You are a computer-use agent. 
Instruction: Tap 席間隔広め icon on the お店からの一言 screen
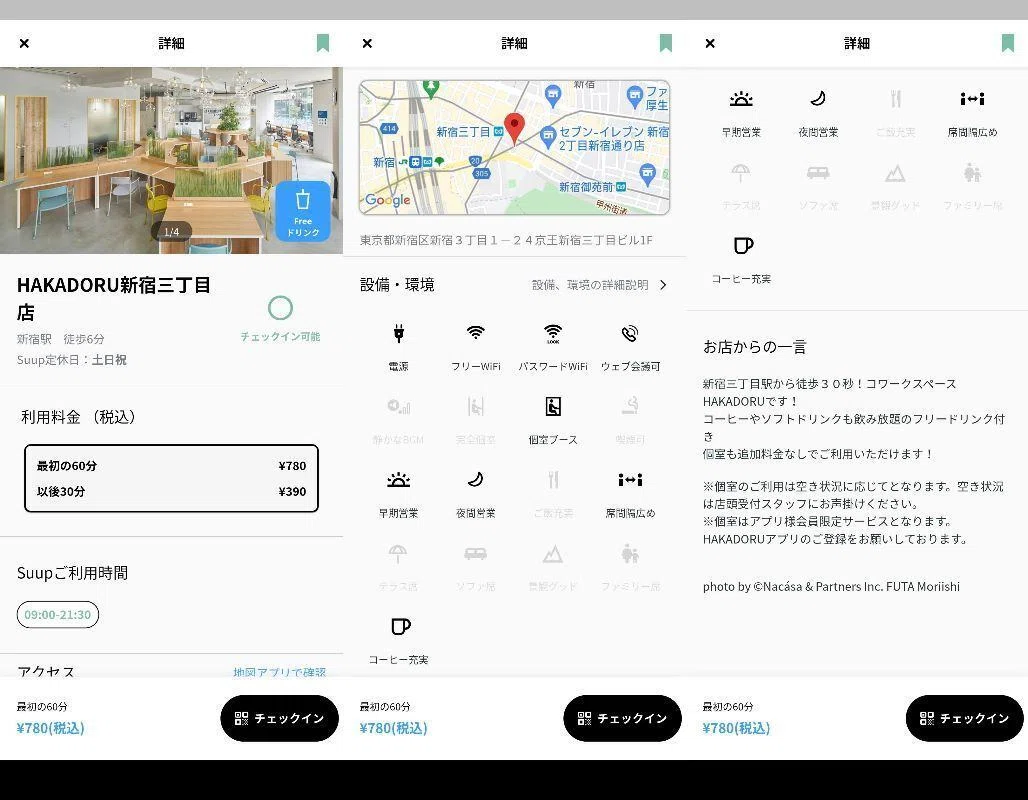point(972,99)
